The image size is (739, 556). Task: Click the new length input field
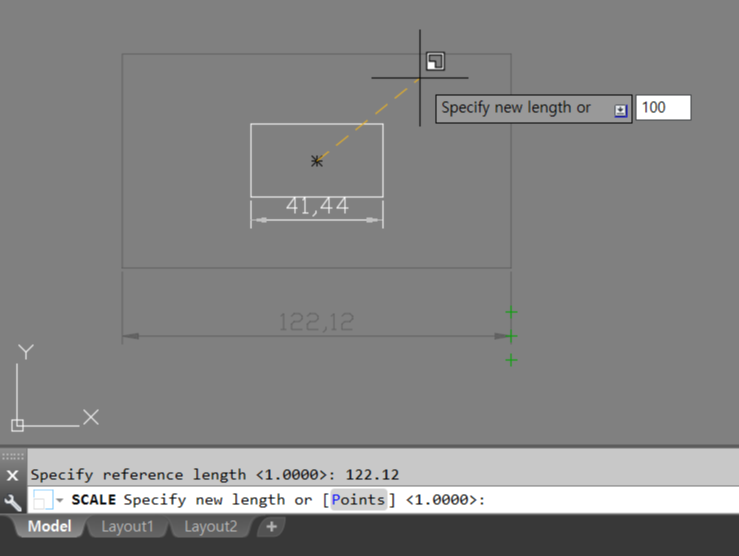[663, 107]
